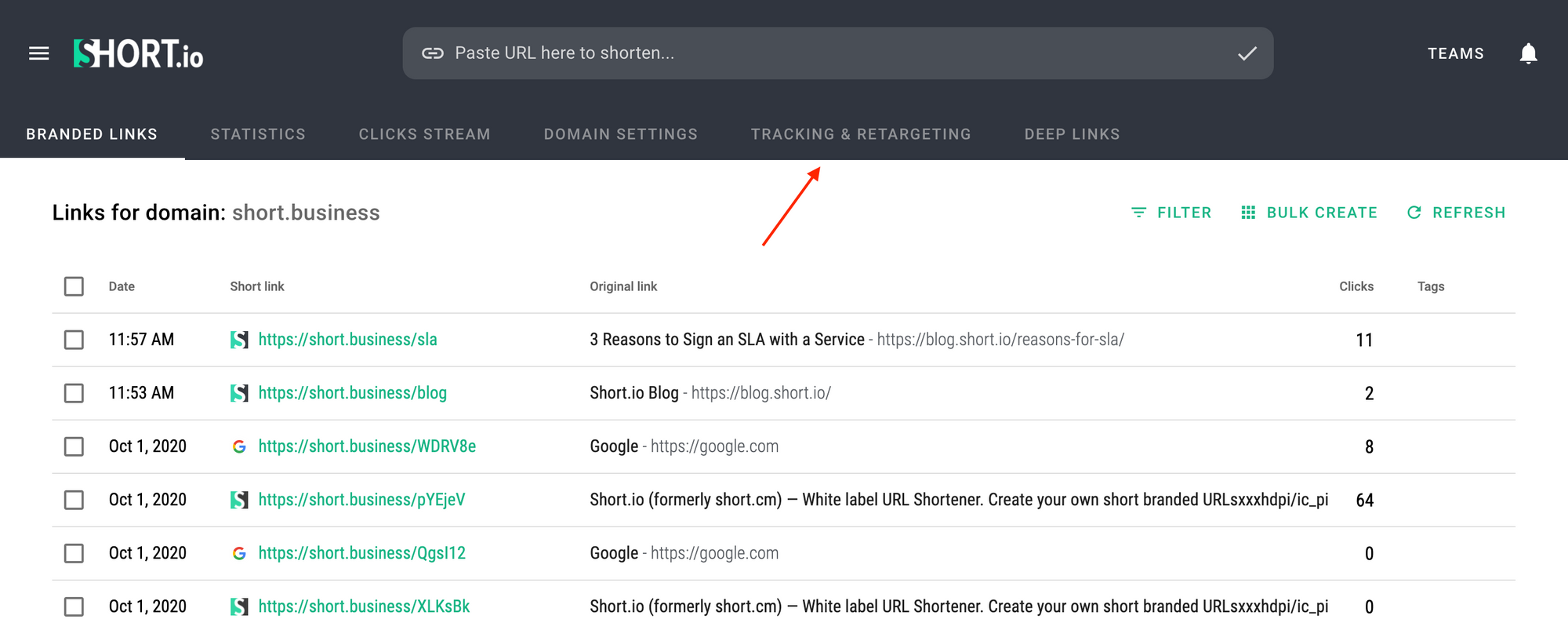
Task: Open Tracking & Retargeting tab
Action: click(x=861, y=134)
